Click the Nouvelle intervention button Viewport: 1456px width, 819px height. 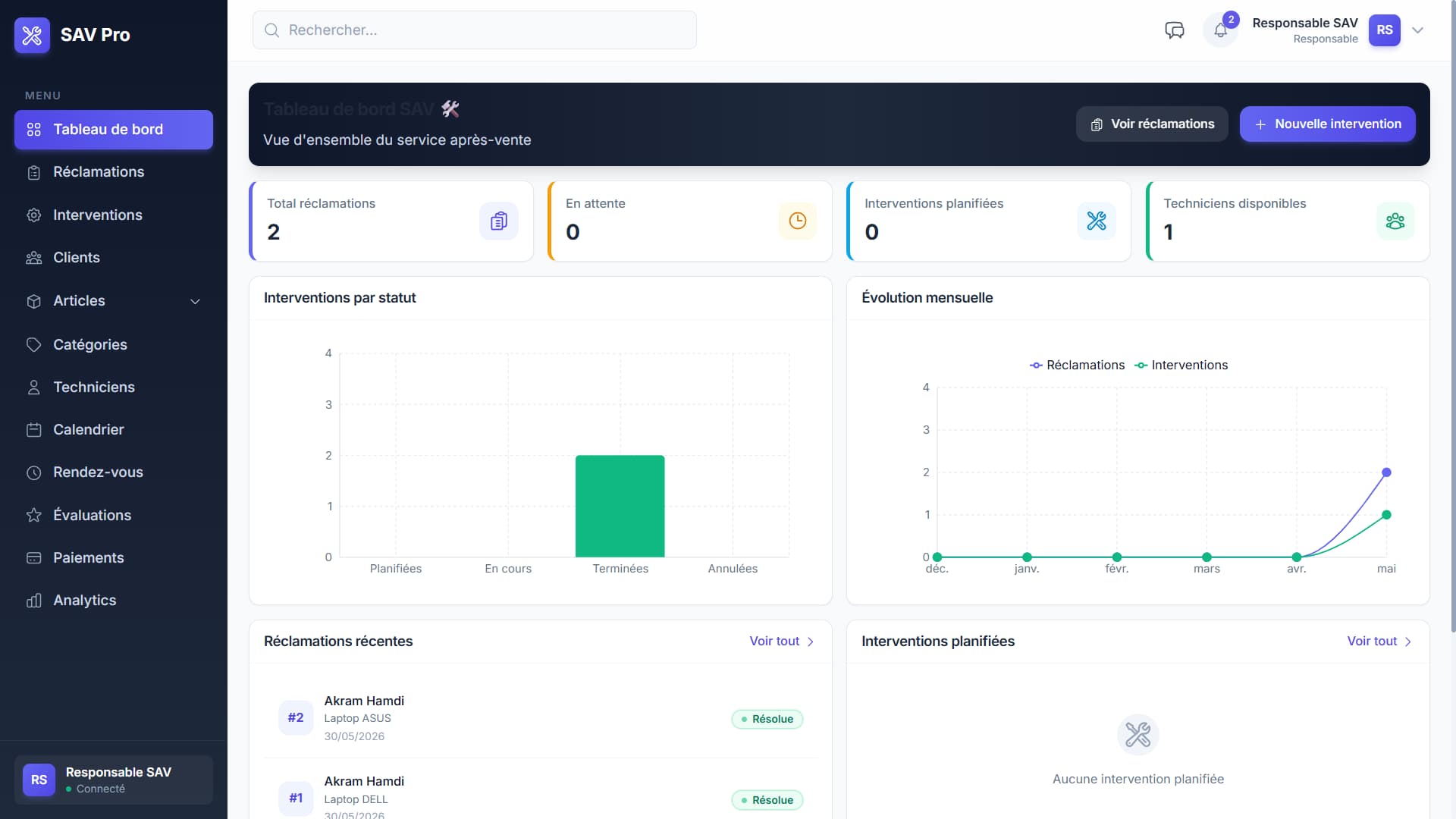pos(1327,124)
